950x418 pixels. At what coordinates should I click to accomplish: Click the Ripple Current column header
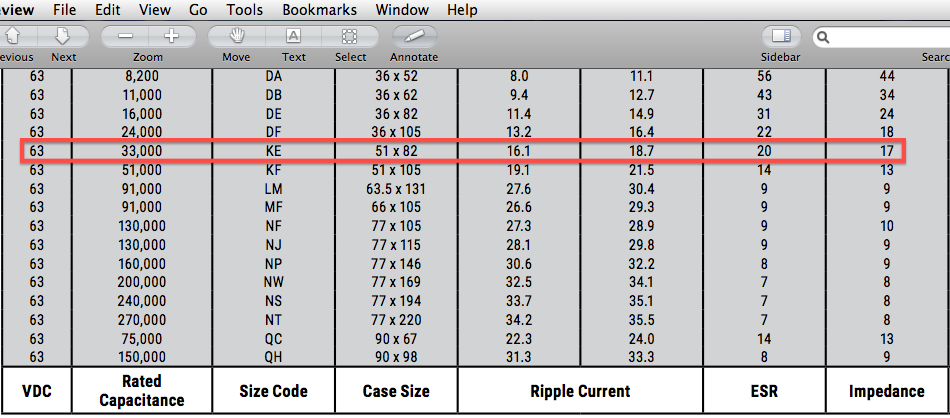[580, 391]
